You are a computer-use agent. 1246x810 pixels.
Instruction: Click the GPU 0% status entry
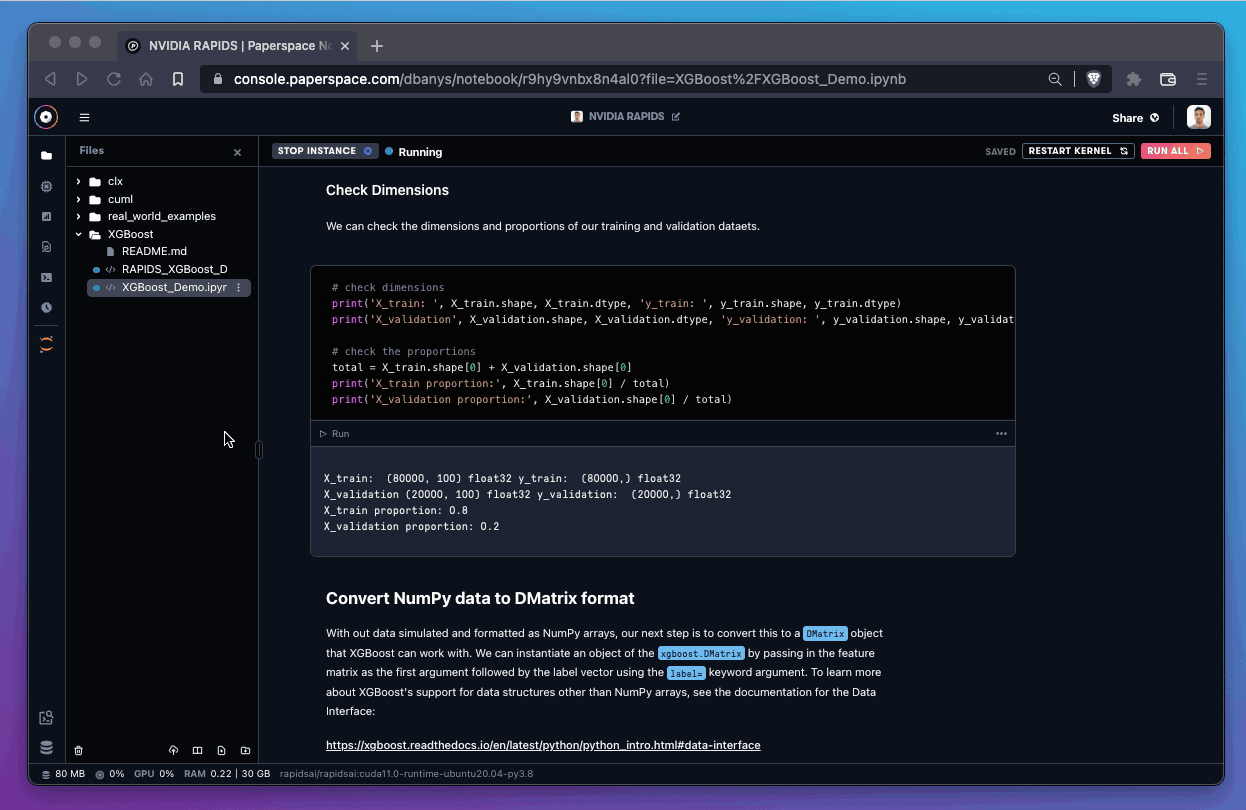(154, 774)
